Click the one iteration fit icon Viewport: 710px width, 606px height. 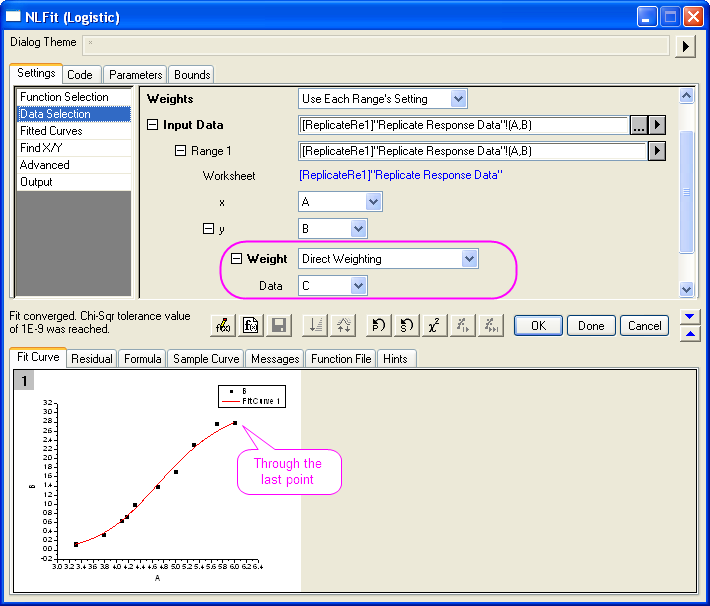(x=462, y=326)
